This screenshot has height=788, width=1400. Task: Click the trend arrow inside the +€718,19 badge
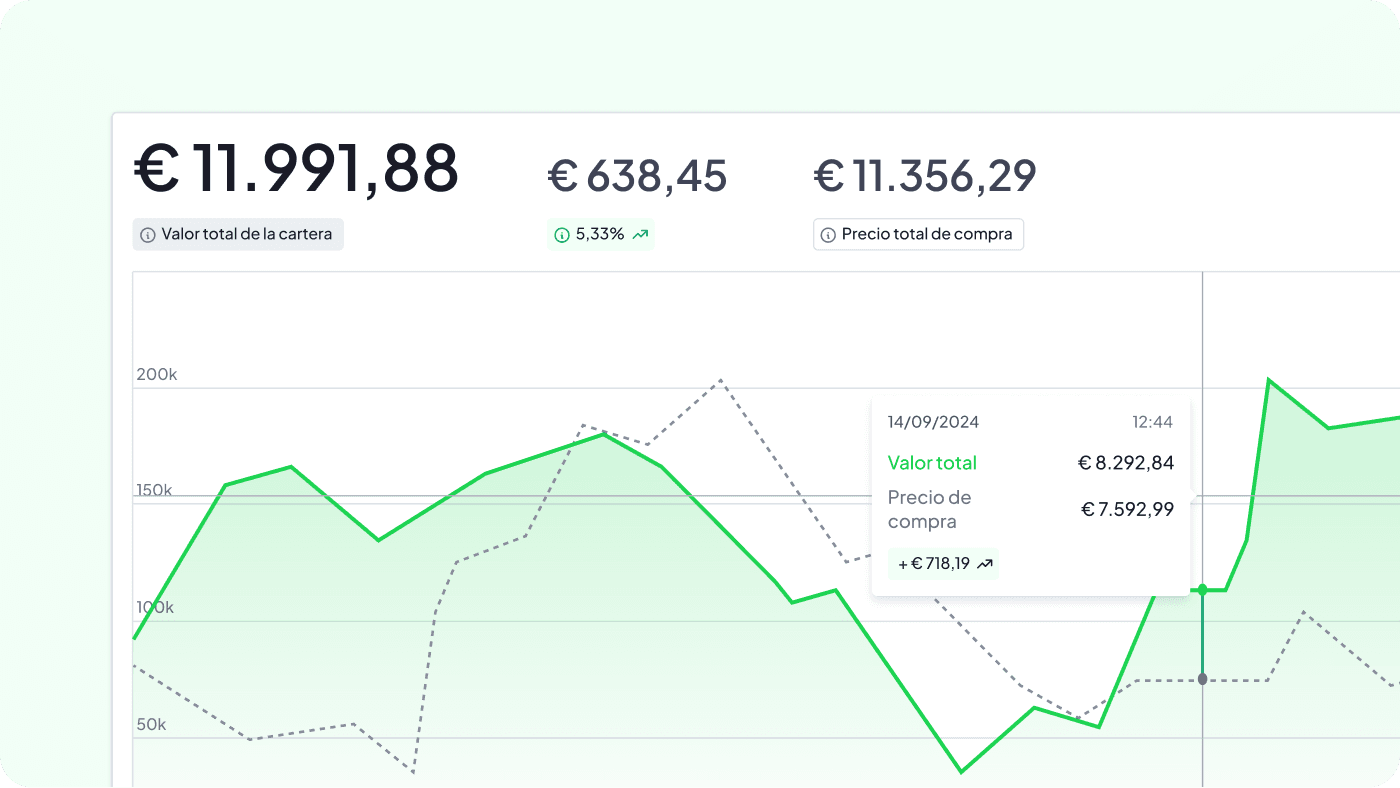tap(984, 563)
